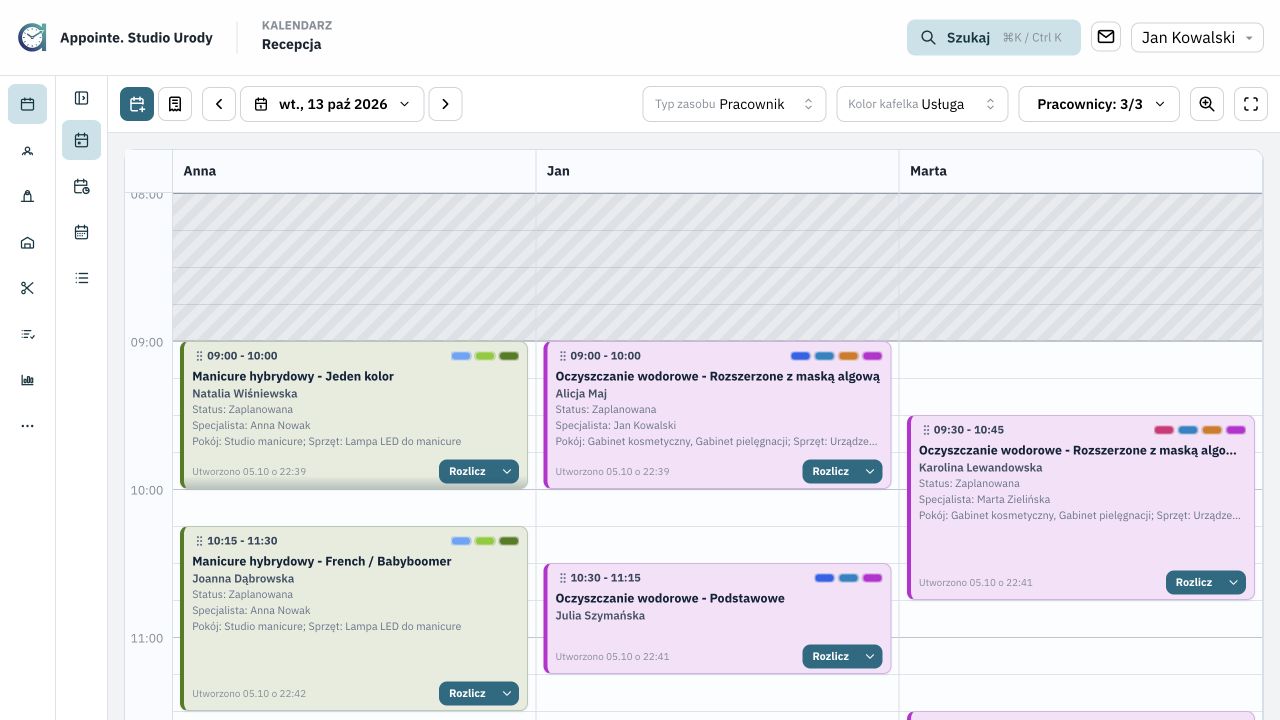
Task: Open the calendar module in the main sidebar
Action: (27, 104)
